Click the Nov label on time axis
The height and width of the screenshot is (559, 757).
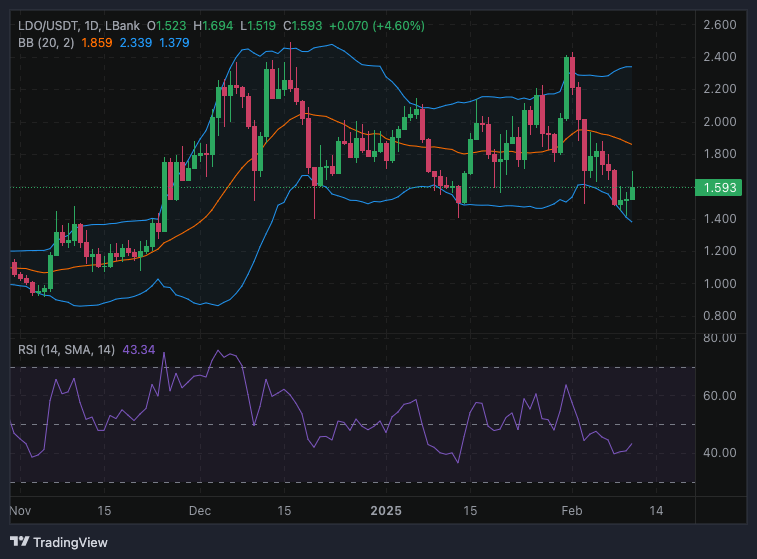click(20, 511)
